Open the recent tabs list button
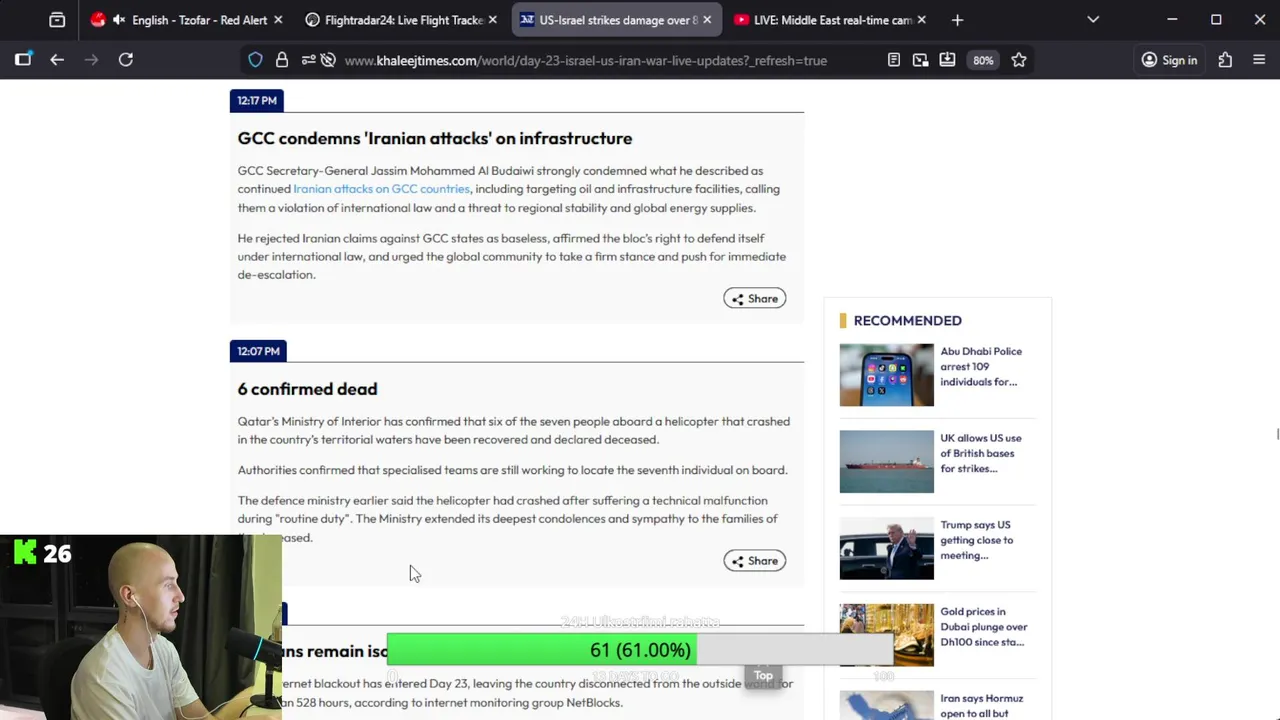Viewport: 1280px width, 720px height. pos(57,20)
